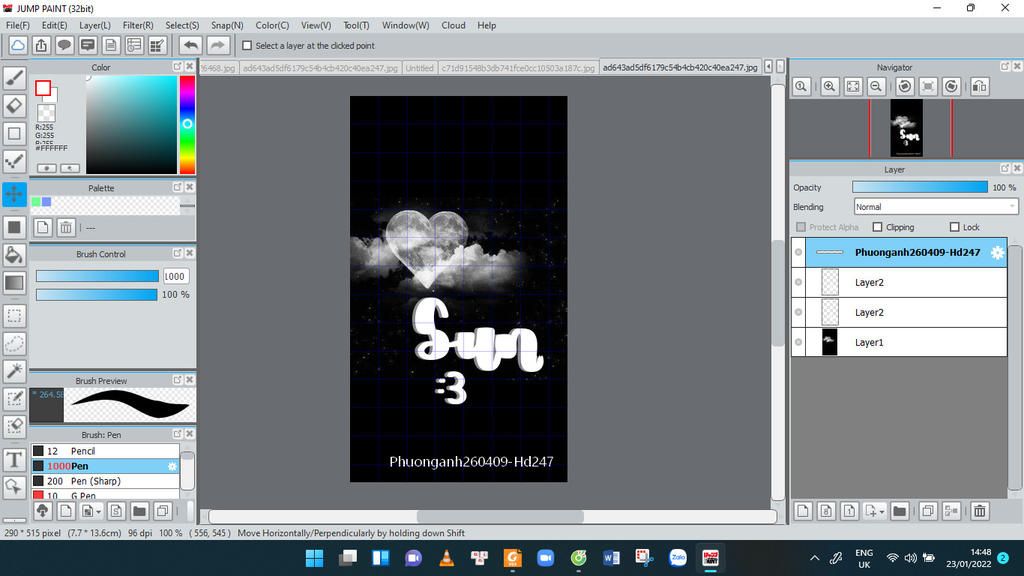Open the cloud icon in top toolbar
1024x576 pixels.
coord(18,46)
